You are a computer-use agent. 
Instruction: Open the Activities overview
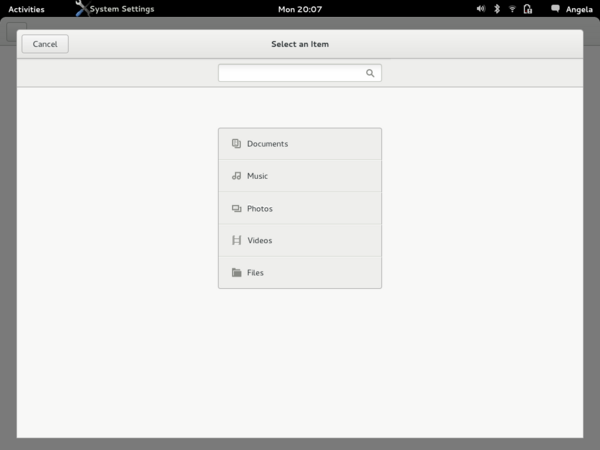point(26,9)
